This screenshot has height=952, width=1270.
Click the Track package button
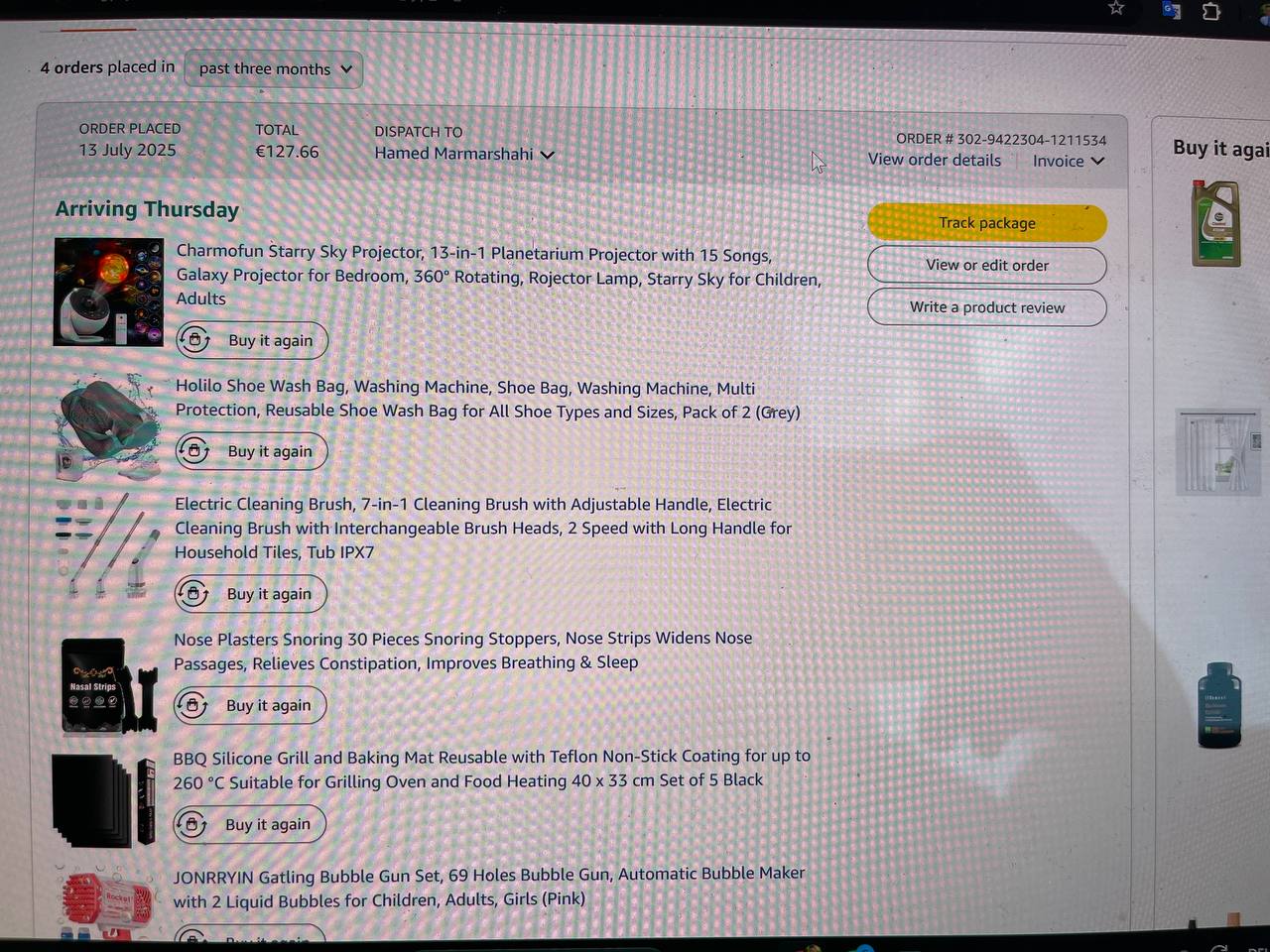[x=987, y=223]
